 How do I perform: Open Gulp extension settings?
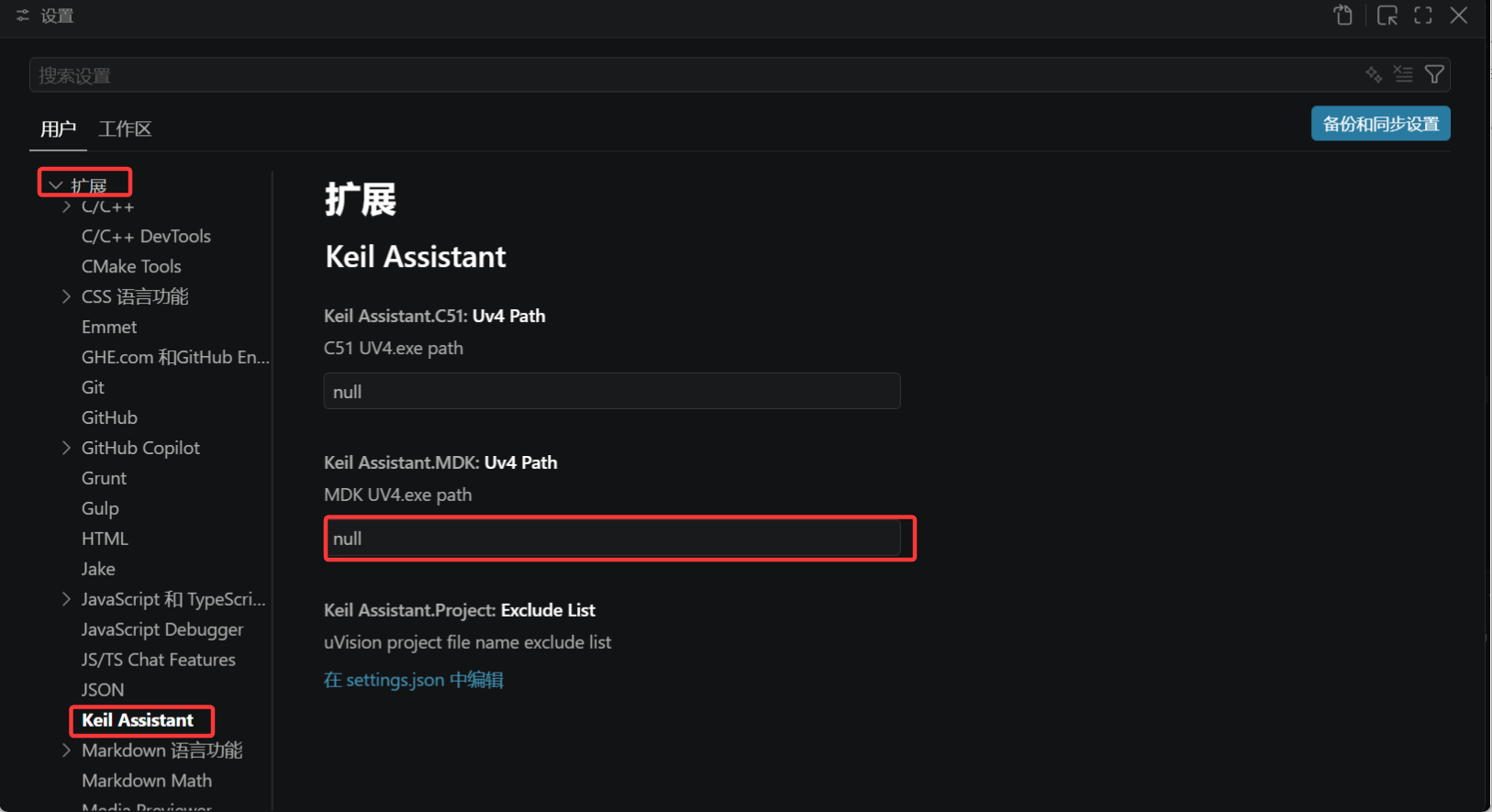pos(100,508)
